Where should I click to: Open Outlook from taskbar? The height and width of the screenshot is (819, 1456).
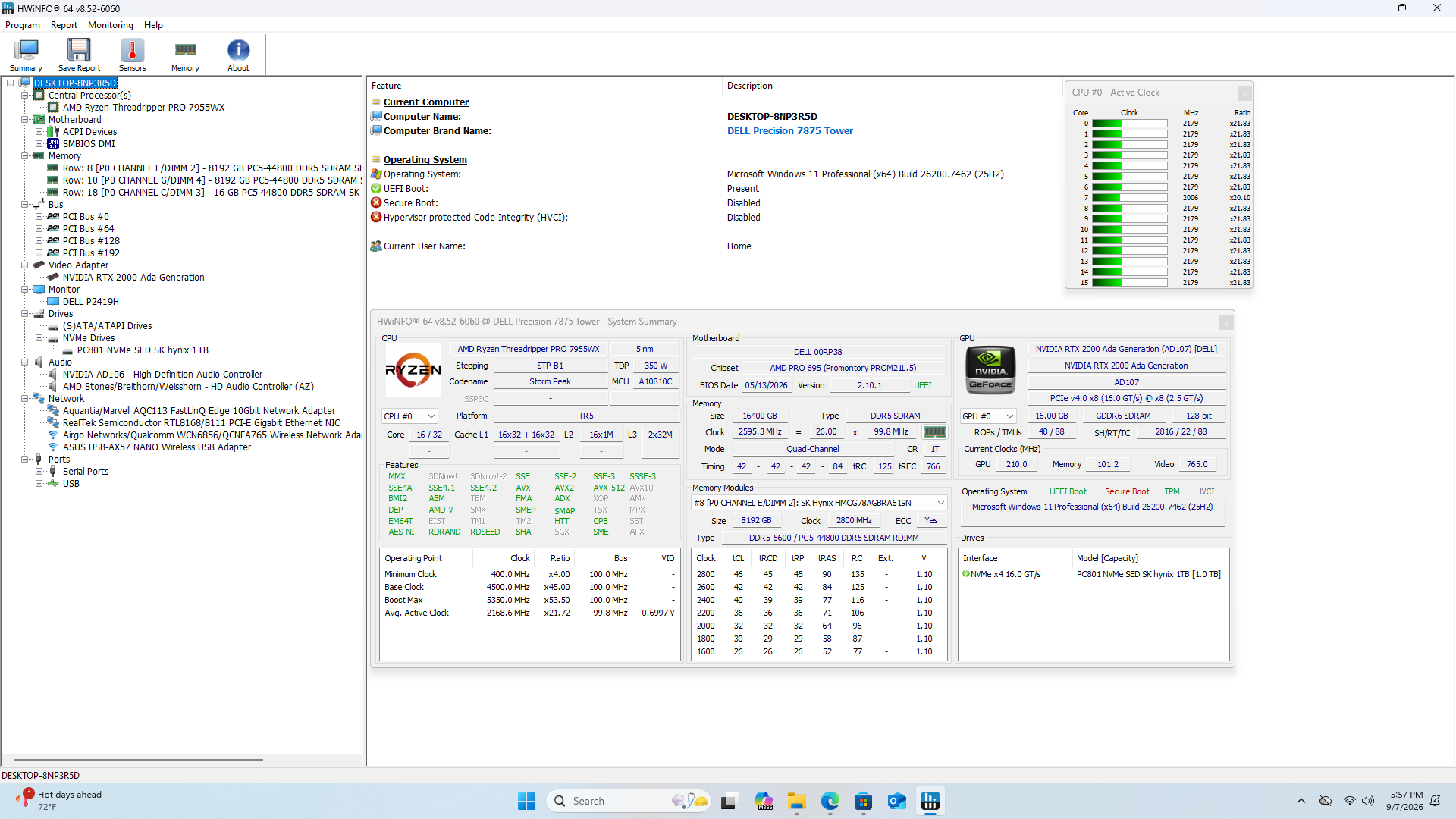(x=896, y=802)
